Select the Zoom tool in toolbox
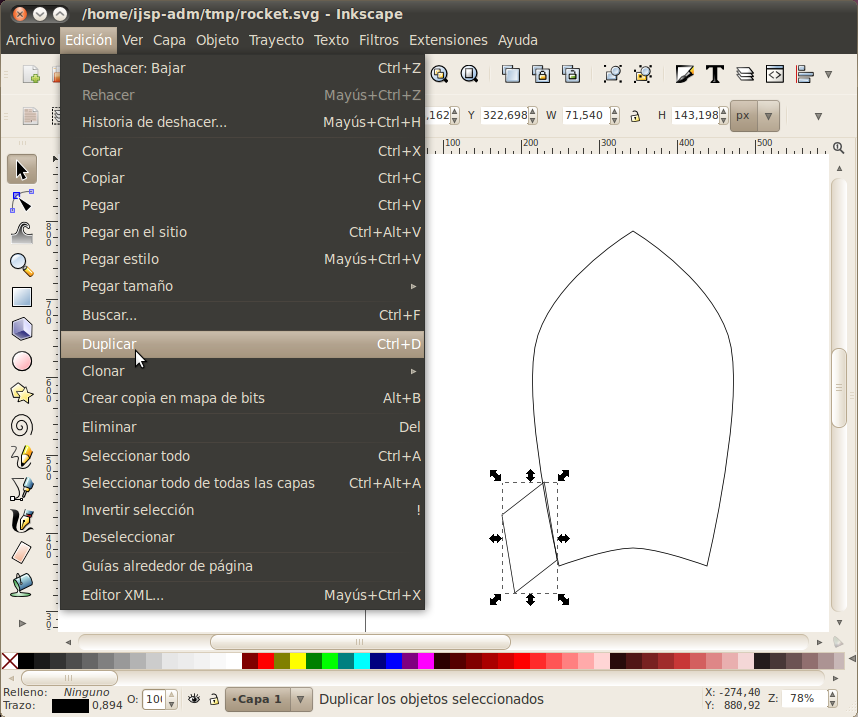 22,265
